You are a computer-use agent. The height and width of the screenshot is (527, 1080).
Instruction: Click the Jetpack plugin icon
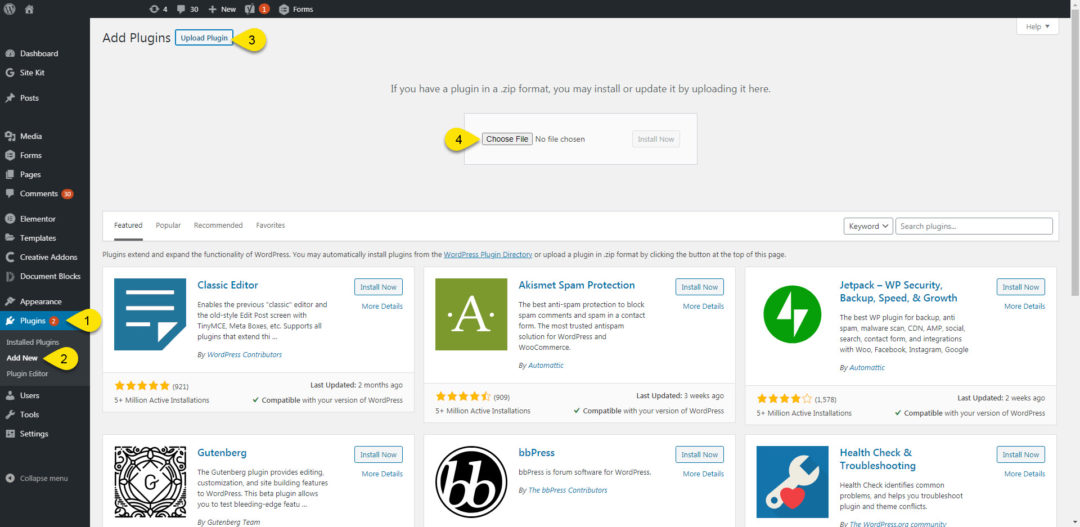coord(792,314)
